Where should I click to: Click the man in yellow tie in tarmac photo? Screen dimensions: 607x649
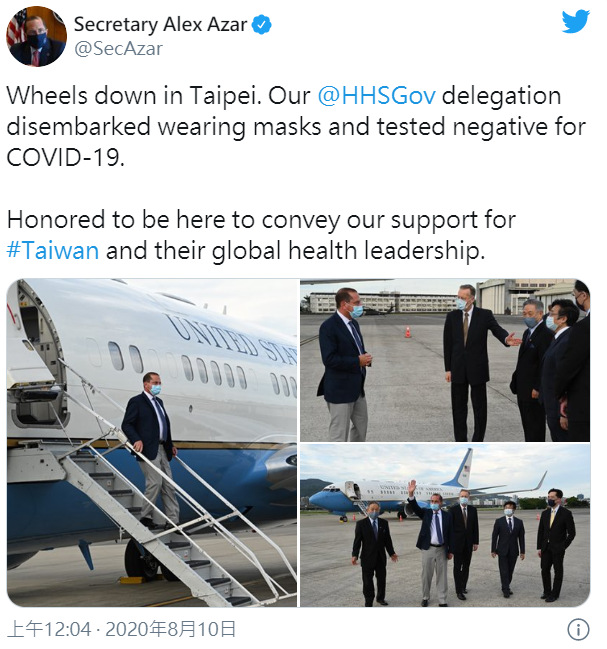coord(555,544)
